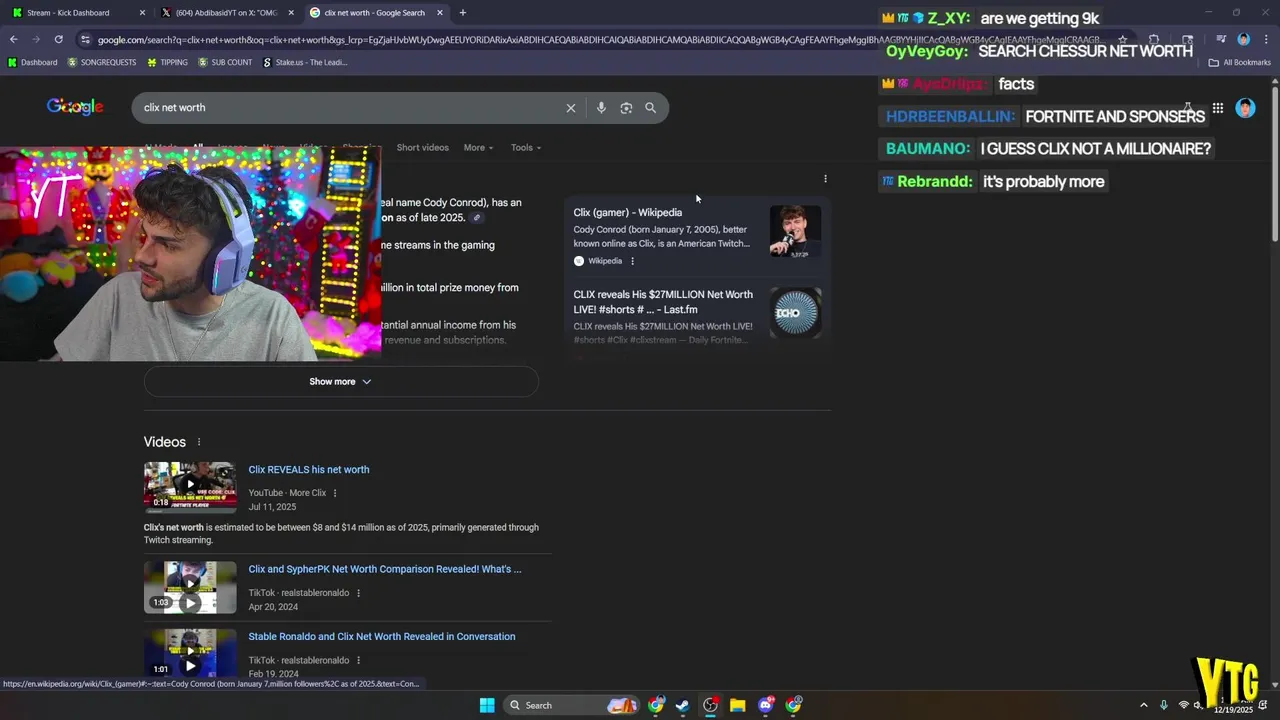The height and width of the screenshot is (720, 1280).
Task: Open 'Clix REVEALS his net worth' video link
Action: click(309, 470)
